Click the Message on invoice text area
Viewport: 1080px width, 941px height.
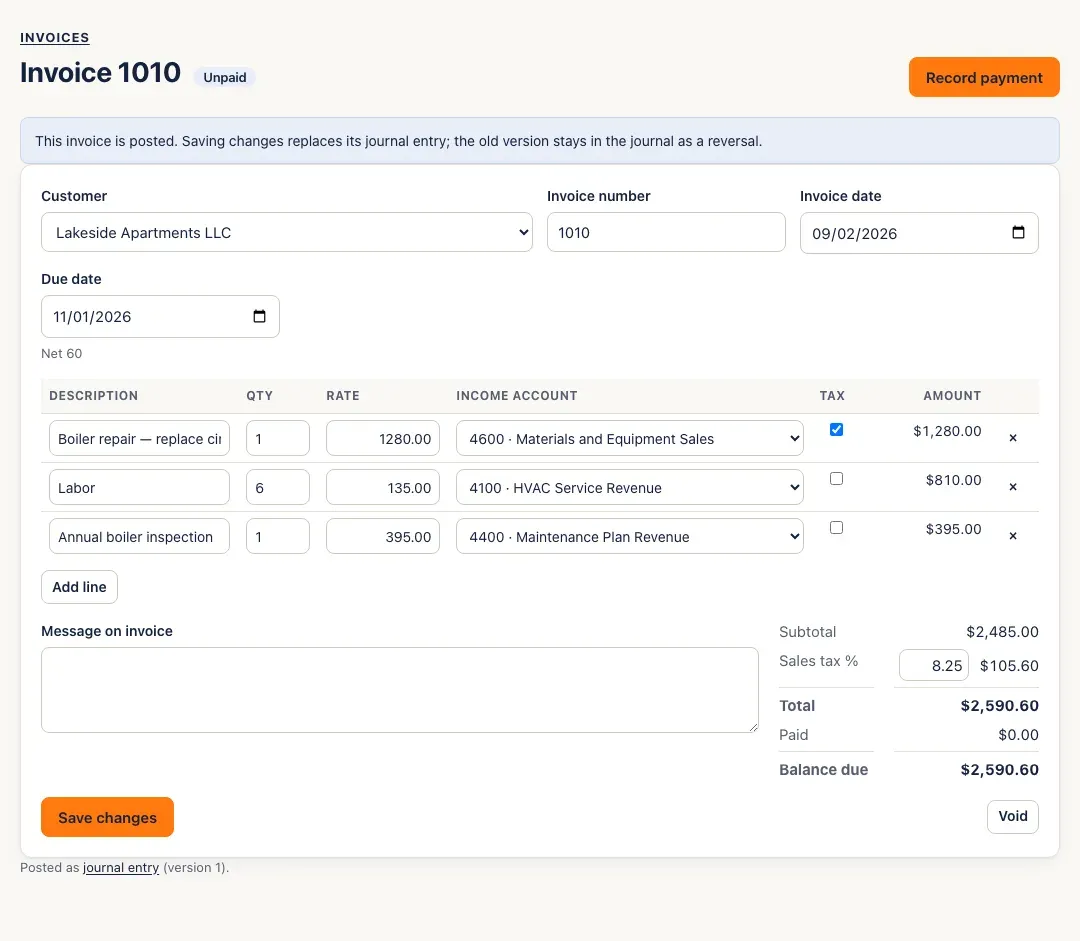pos(399,690)
